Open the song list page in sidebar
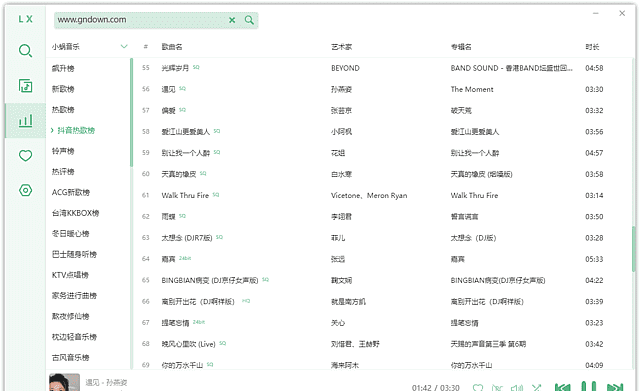This screenshot has width=640, height=391. pos(25,86)
